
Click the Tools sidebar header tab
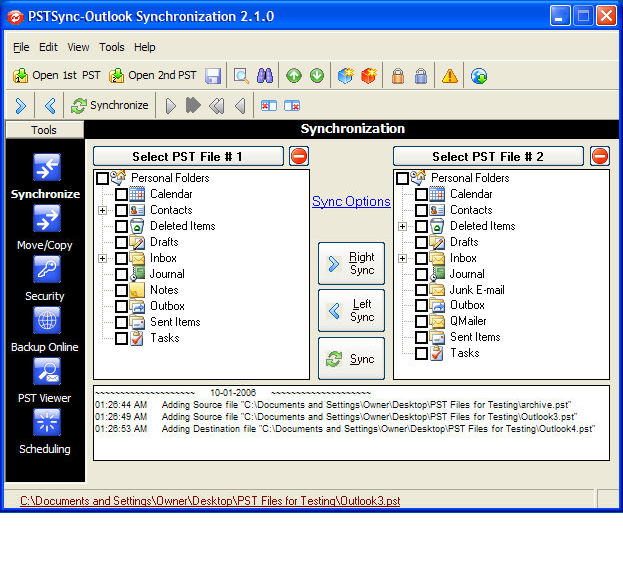pos(44,130)
